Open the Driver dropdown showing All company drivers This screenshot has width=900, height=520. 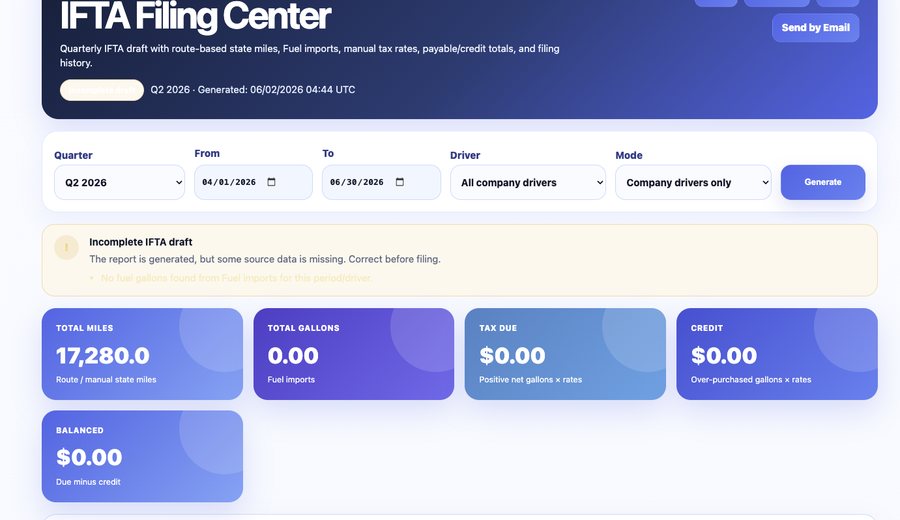click(528, 183)
